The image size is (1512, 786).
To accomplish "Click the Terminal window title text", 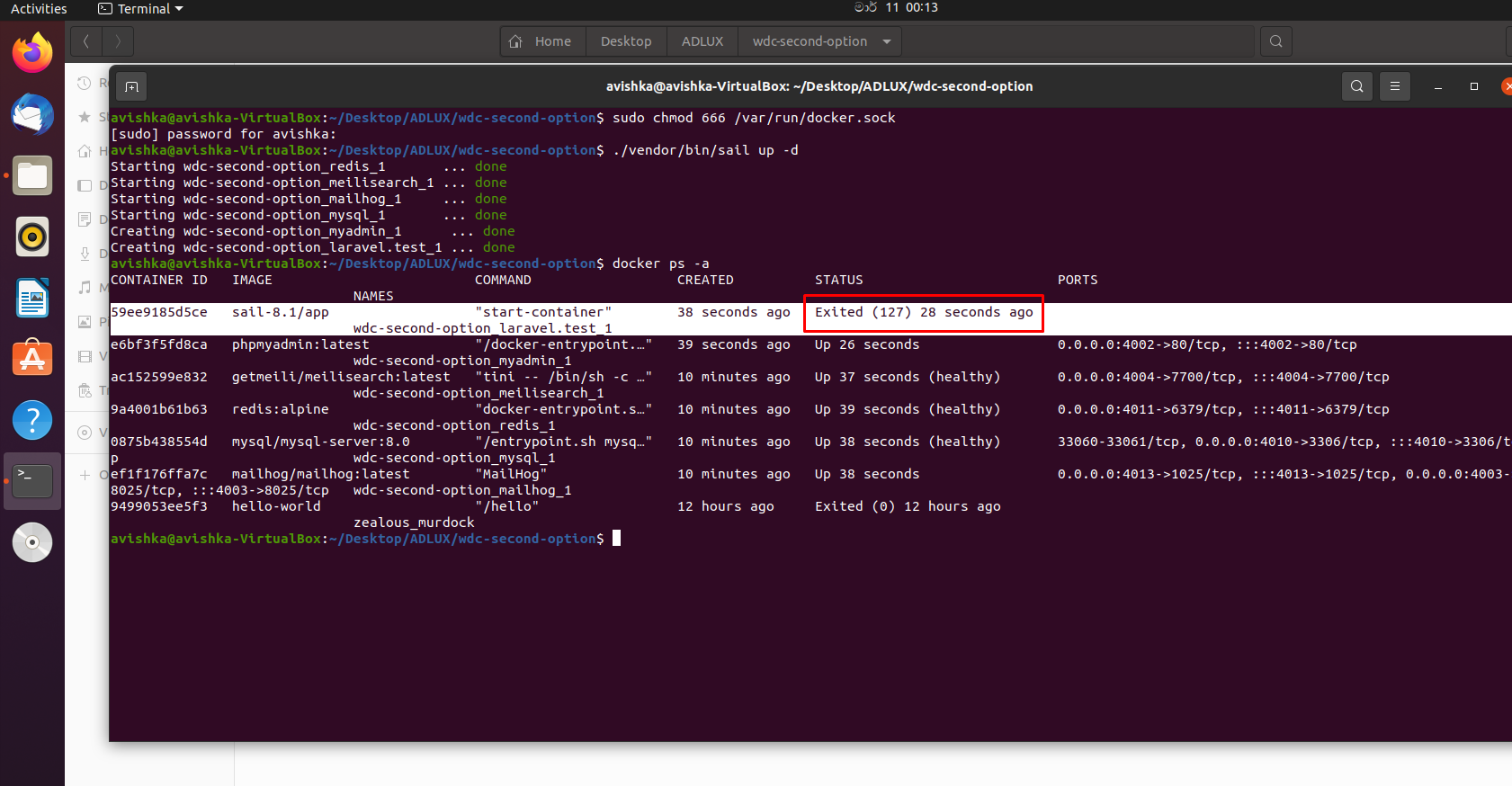I will [819, 86].
